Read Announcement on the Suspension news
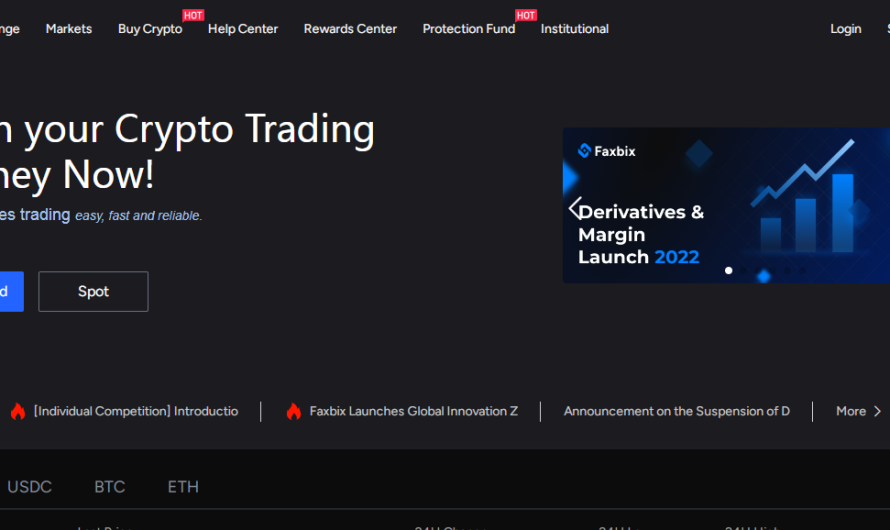890x530 pixels. [676, 411]
